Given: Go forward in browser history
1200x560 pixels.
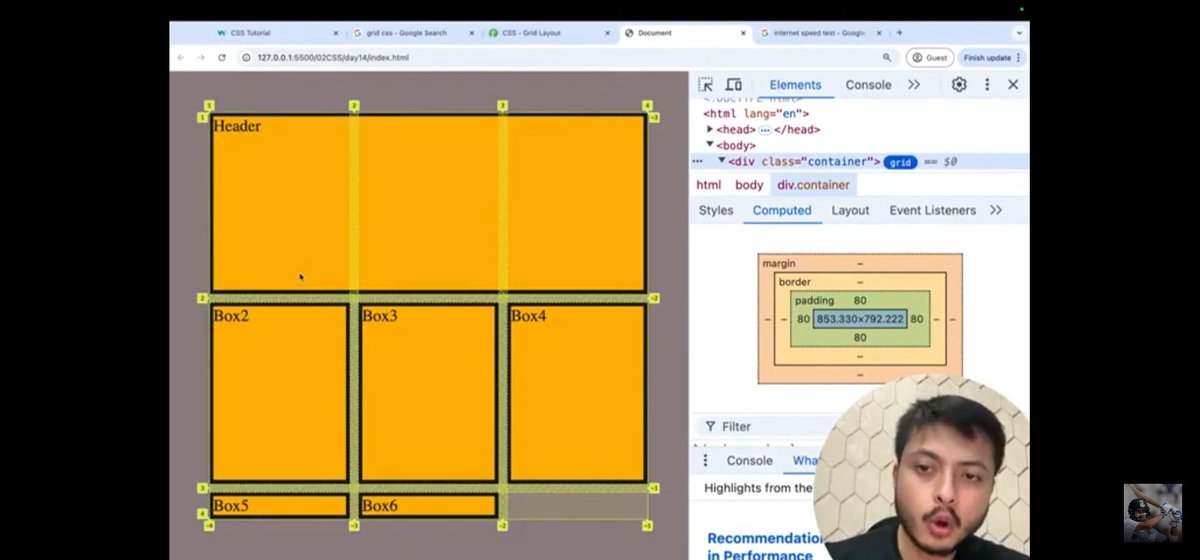Looking at the screenshot, I should coord(201,58).
